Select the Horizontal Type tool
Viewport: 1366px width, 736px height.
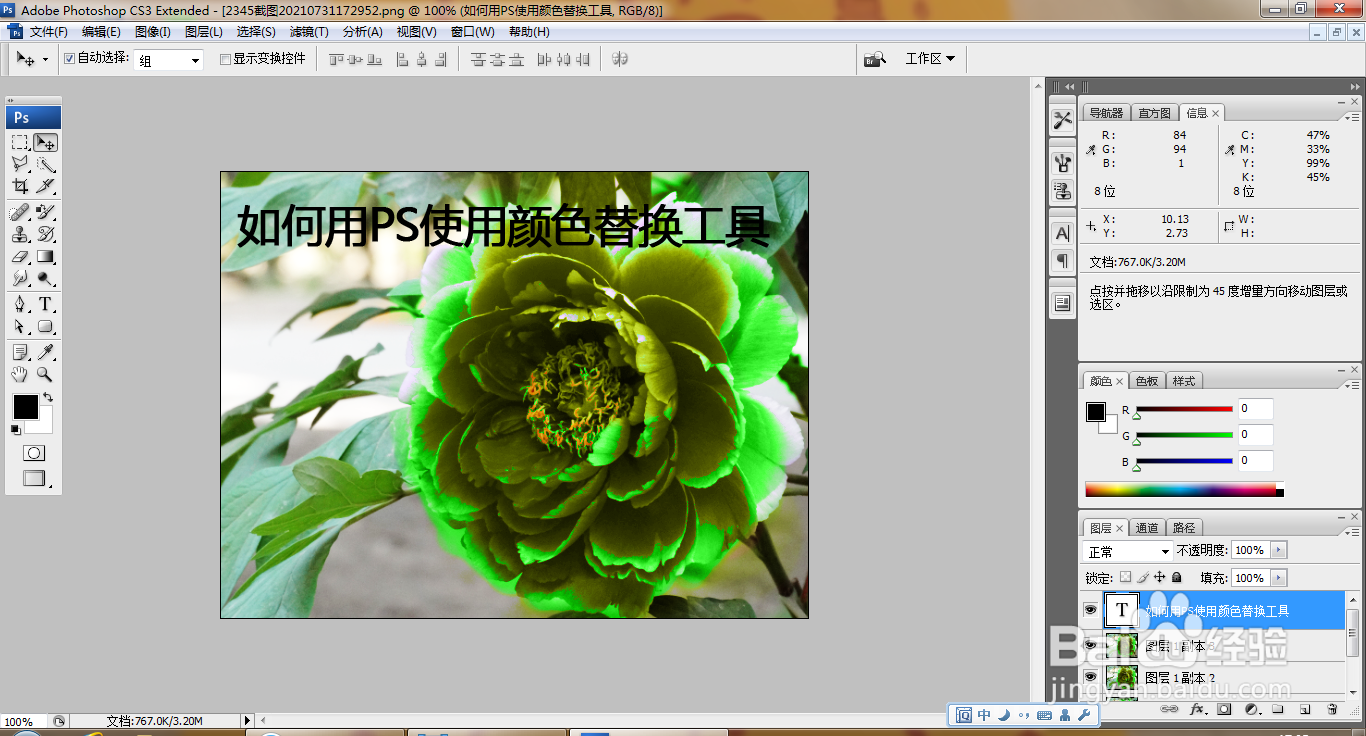[44, 304]
